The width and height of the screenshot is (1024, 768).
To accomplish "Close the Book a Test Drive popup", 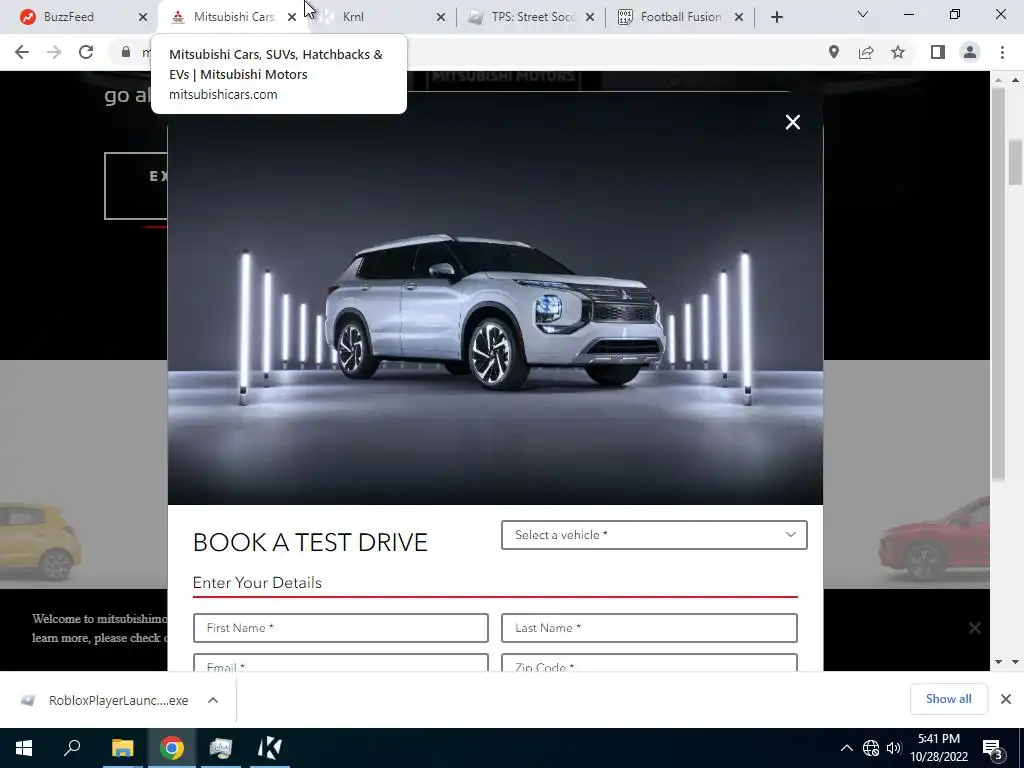I will pyautogui.click(x=793, y=122).
